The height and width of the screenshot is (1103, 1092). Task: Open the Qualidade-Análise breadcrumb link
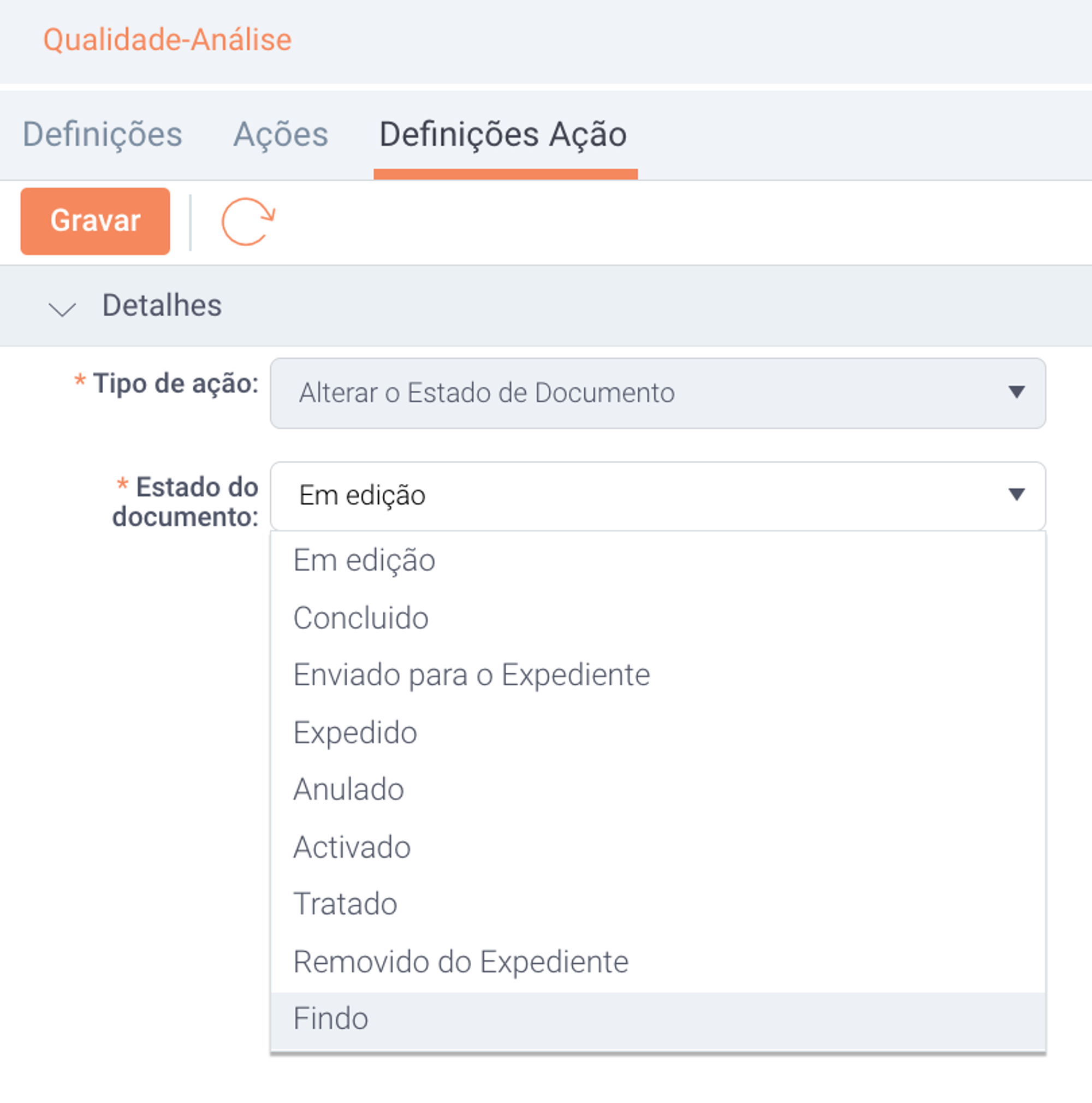coord(167,39)
